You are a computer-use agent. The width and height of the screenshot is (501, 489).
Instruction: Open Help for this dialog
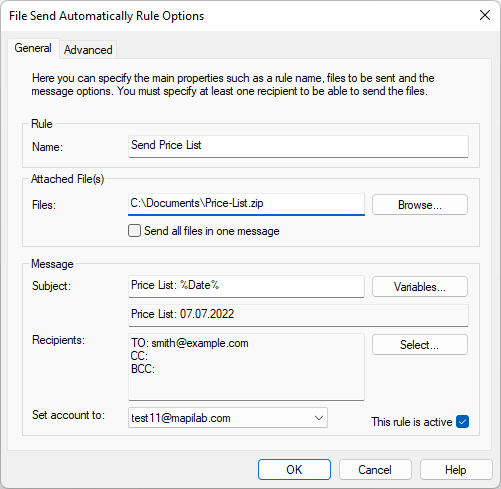456,470
